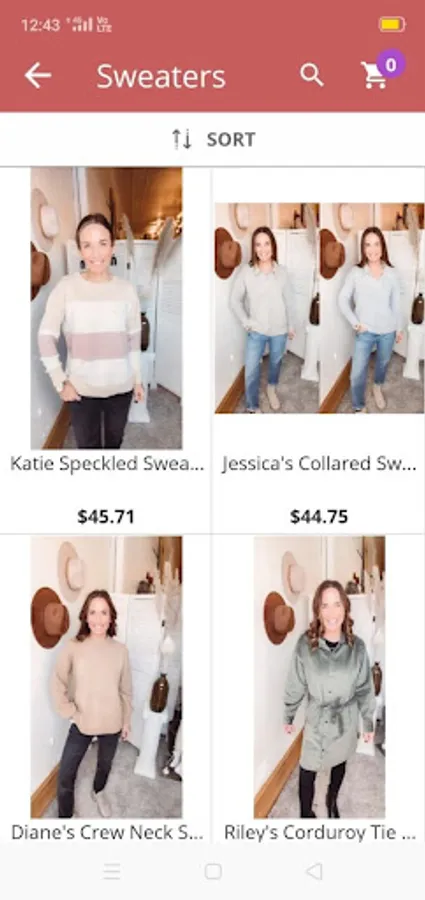Open the SORT options
The image size is (425, 900).
click(x=212, y=139)
